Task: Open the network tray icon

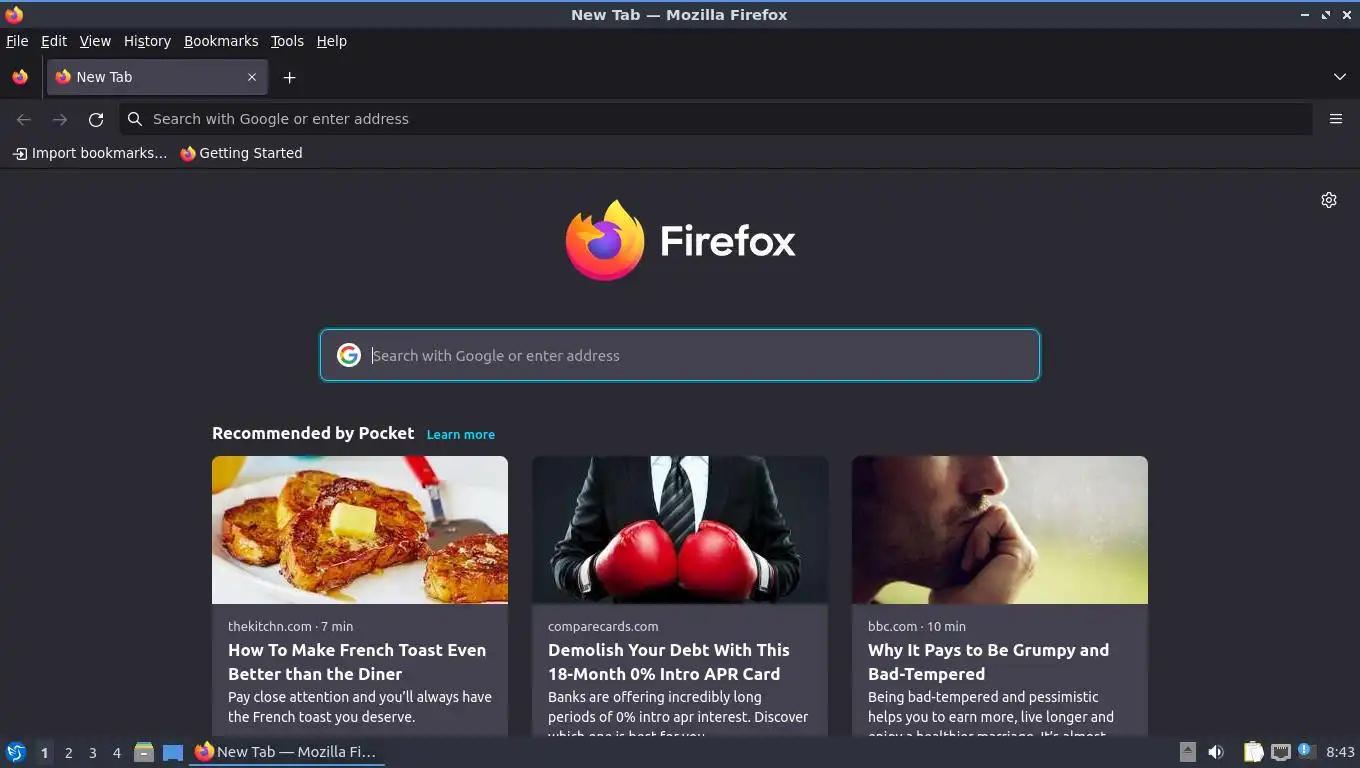Action: point(1280,752)
